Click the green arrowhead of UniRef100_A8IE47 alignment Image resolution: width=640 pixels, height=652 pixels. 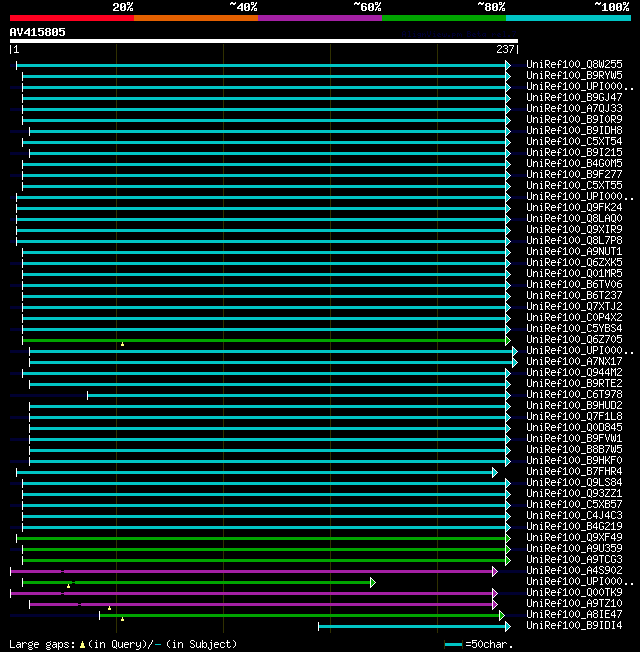[502, 615]
